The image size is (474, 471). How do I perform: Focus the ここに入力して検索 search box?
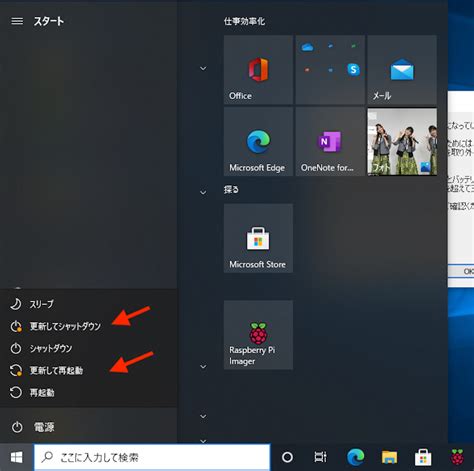pos(152,457)
